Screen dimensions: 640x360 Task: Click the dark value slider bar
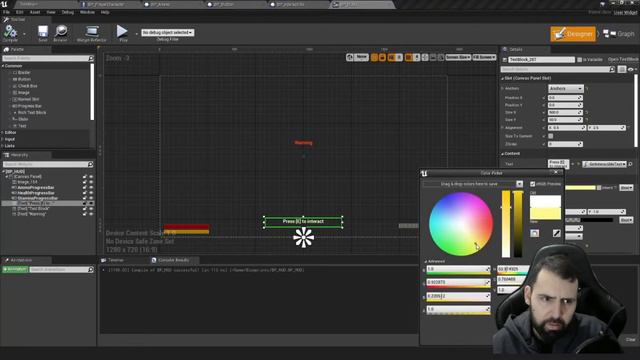click(518, 224)
